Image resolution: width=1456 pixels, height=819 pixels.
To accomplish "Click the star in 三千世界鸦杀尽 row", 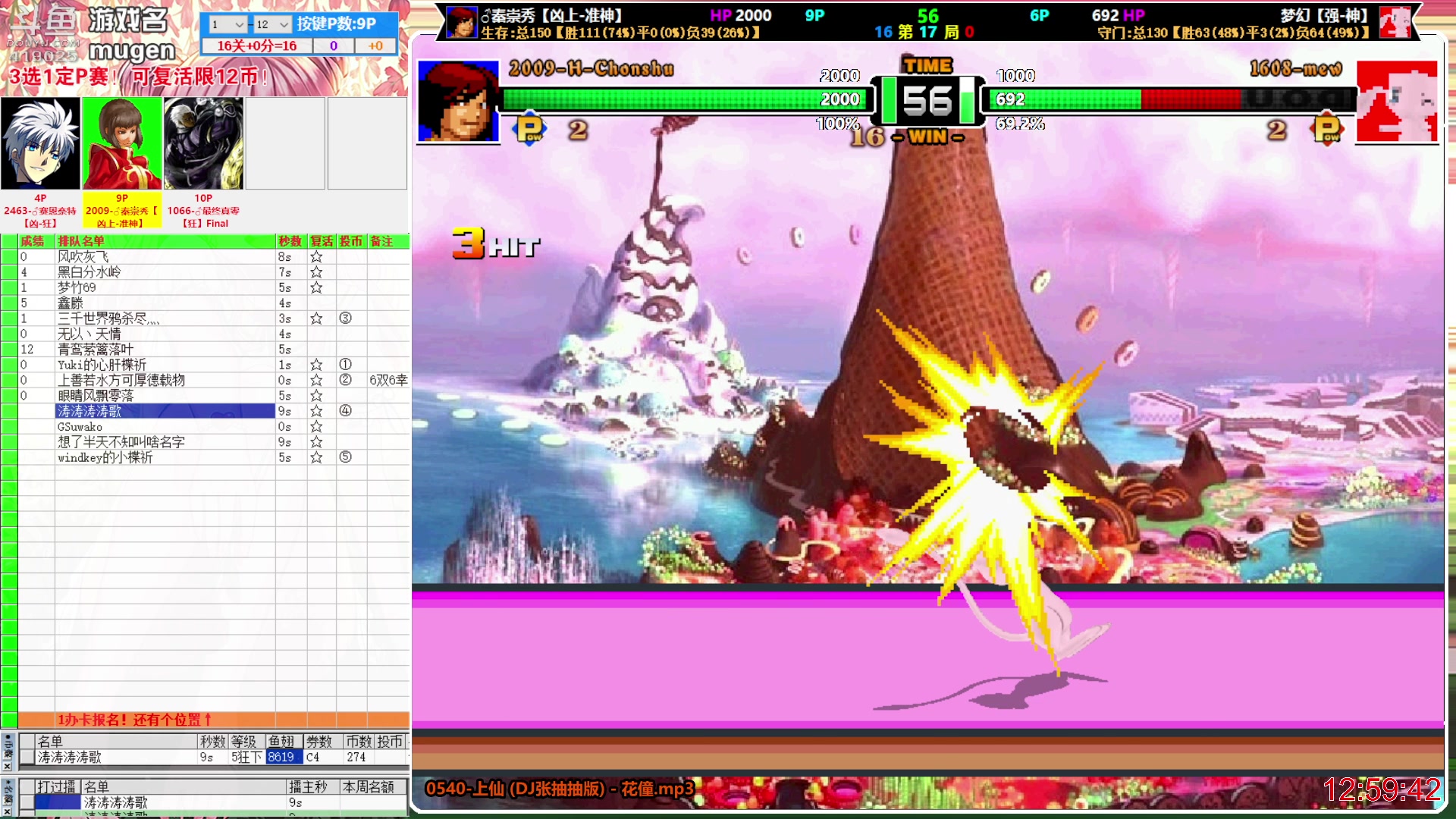I will 316,318.
